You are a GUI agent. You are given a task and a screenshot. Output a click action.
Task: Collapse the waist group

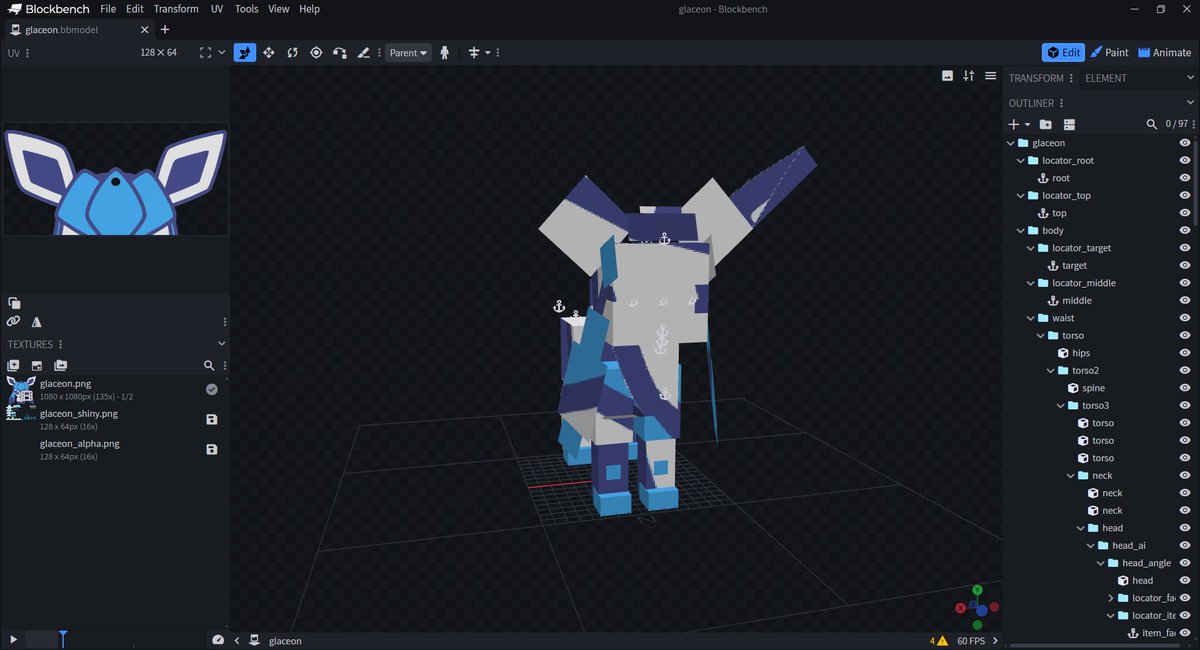point(1031,318)
